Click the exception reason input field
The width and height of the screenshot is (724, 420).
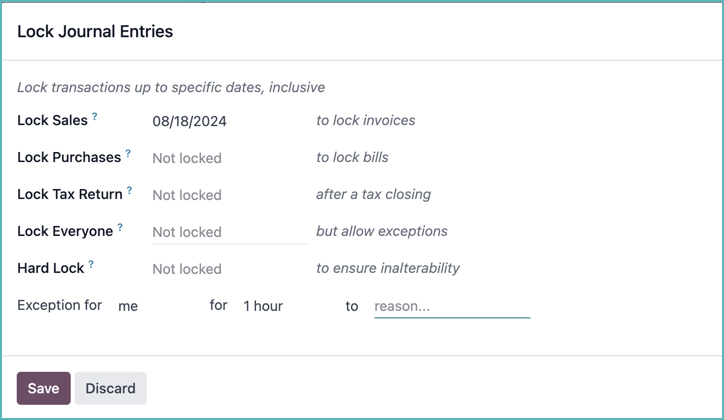click(451, 306)
